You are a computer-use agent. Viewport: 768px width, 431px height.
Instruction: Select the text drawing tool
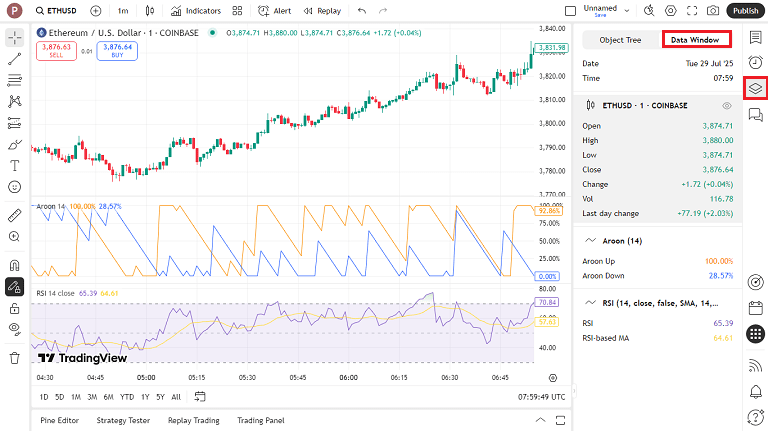15,165
